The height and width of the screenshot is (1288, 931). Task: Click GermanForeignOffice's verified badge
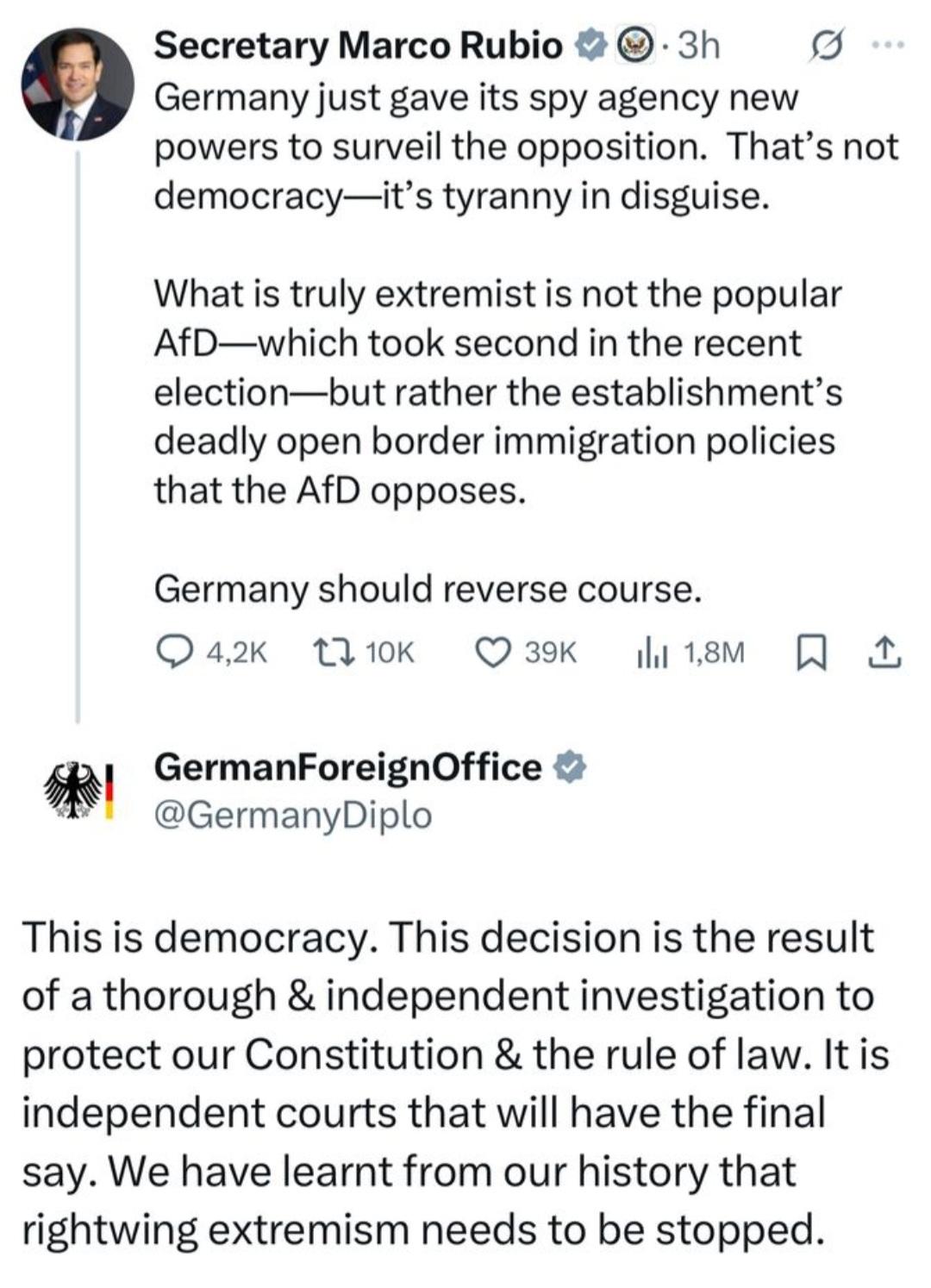pos(569,767)
